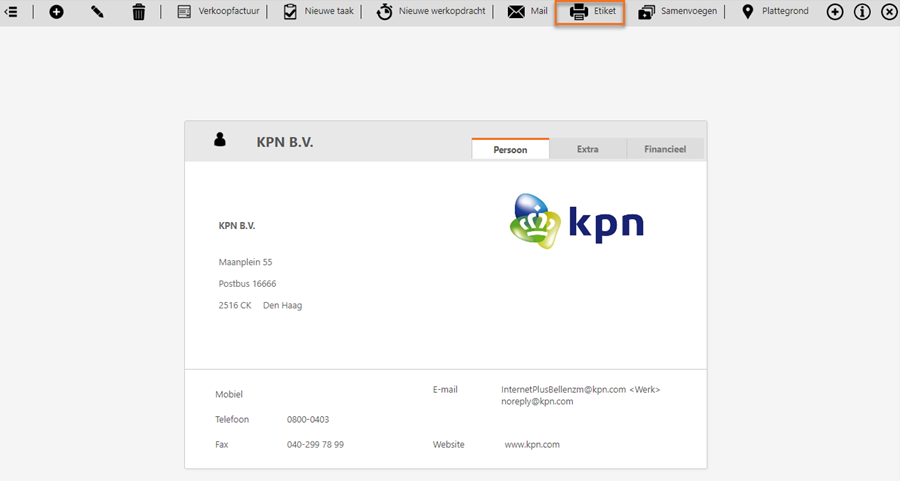Viewport: 900px width, 482px height.
Task: Click the InternetPlusBellenzm@kpn.com email address
Action: [563, 390]
